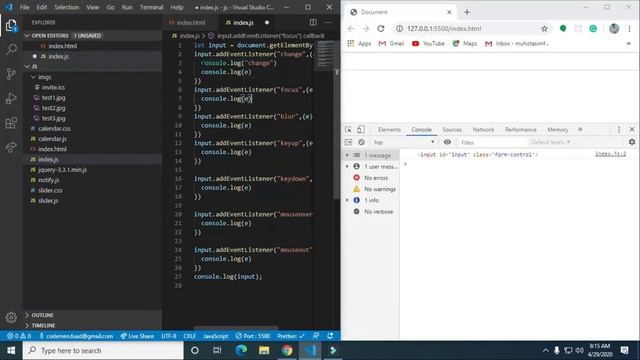Open Live Share view in activity bar
The width and height of the screenshot is (640, 360).
pyautogui.click(x=11, y=147)
